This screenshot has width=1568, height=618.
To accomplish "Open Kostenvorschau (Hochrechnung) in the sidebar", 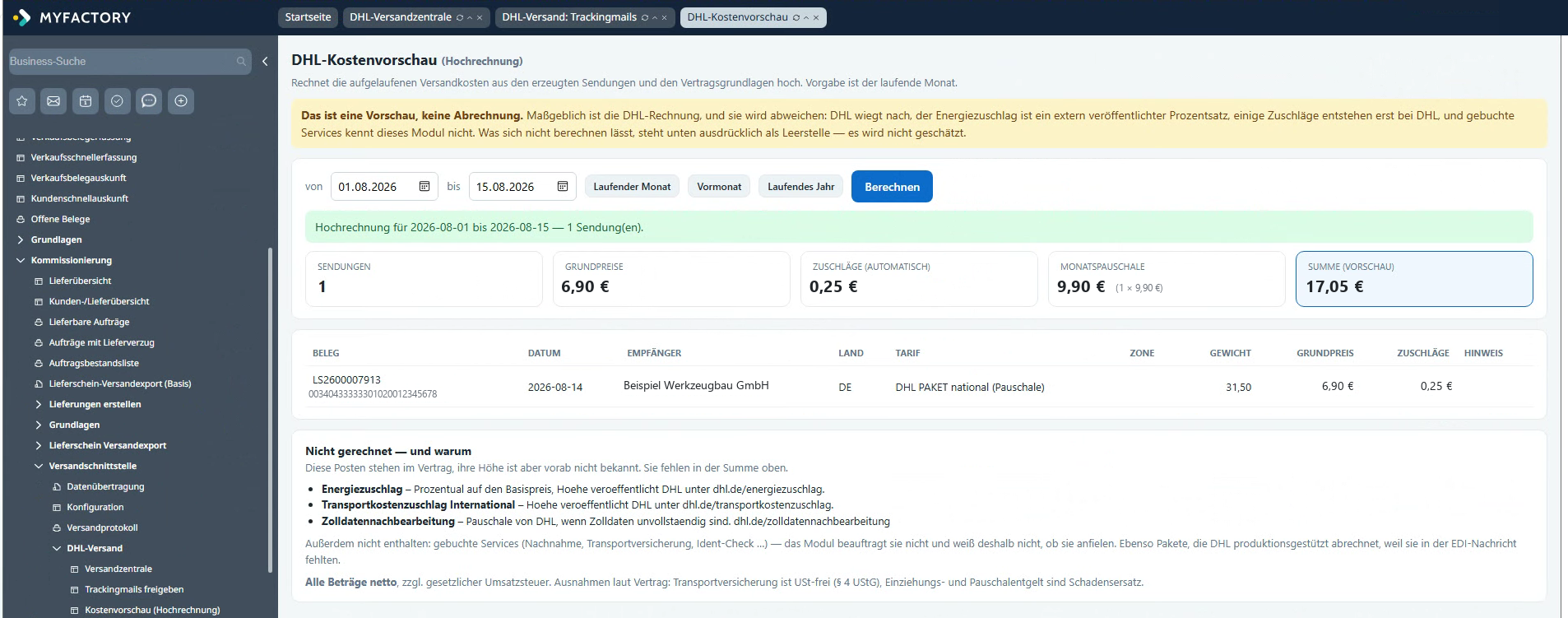I will point(152,610).
